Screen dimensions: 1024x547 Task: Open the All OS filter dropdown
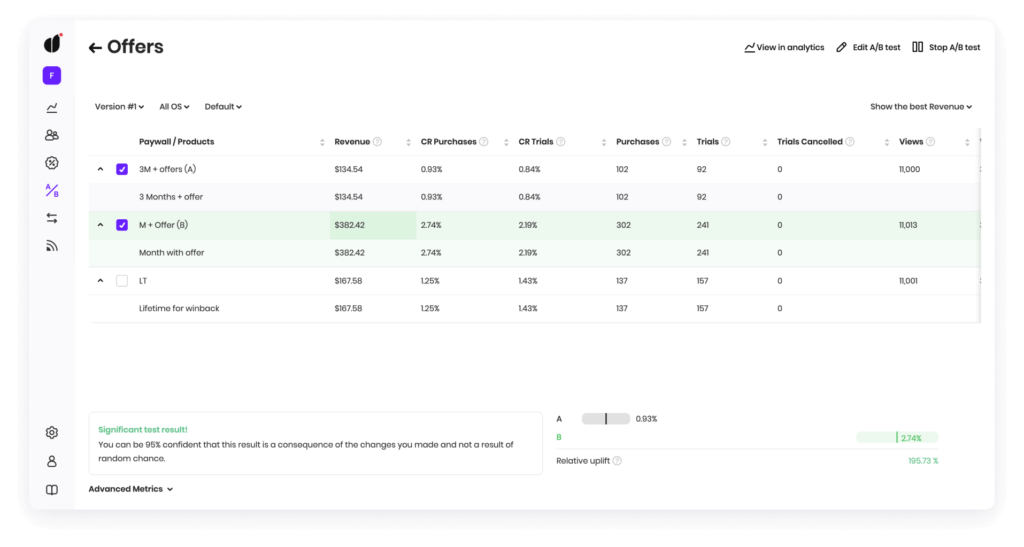coord(174,107)
